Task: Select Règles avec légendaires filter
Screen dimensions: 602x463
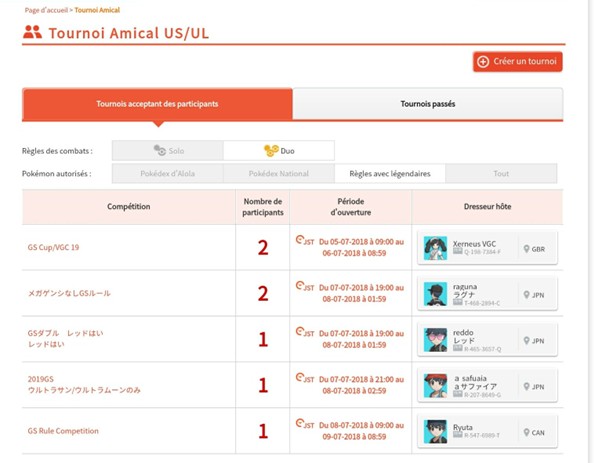Action: (x=390, y=174)
